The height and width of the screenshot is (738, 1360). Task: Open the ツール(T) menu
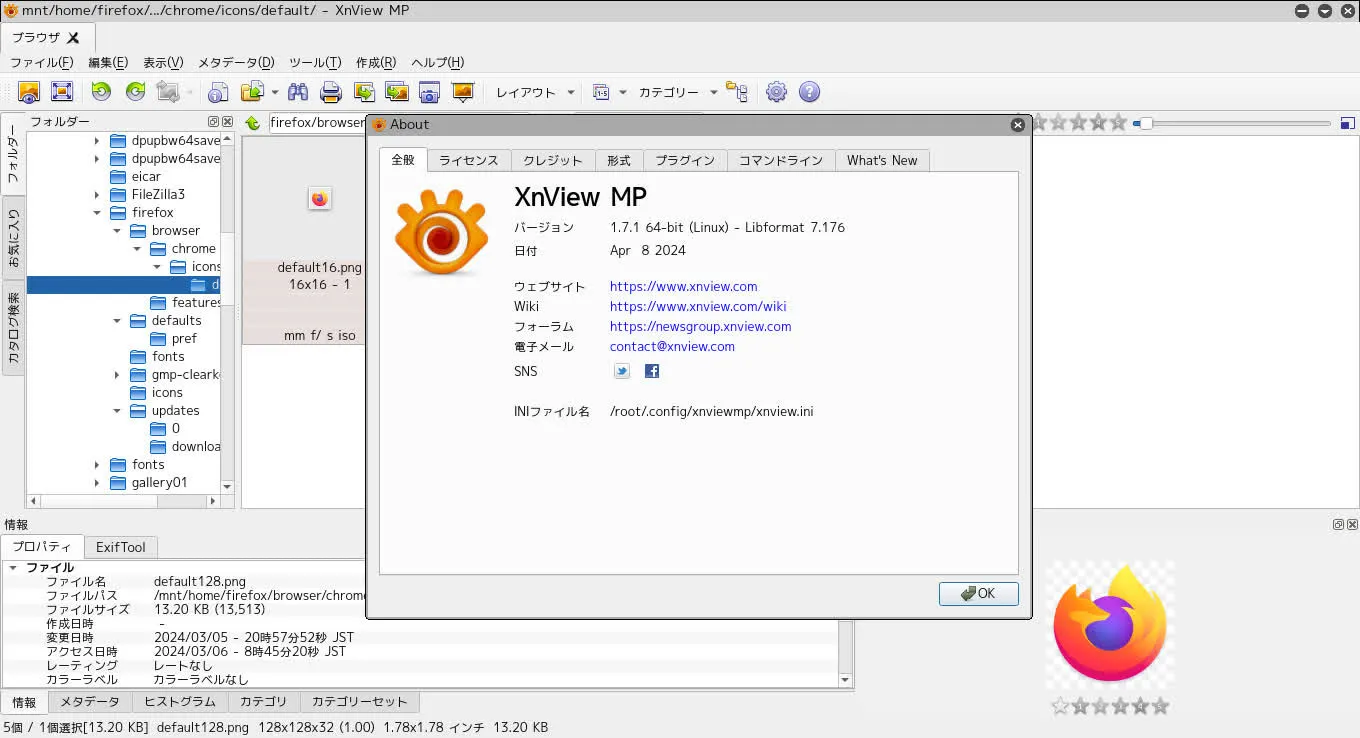pos(315,62)
